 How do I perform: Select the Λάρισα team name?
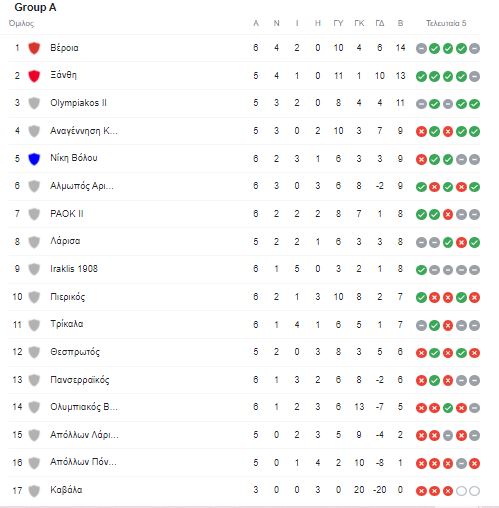[x=65, y=241]
